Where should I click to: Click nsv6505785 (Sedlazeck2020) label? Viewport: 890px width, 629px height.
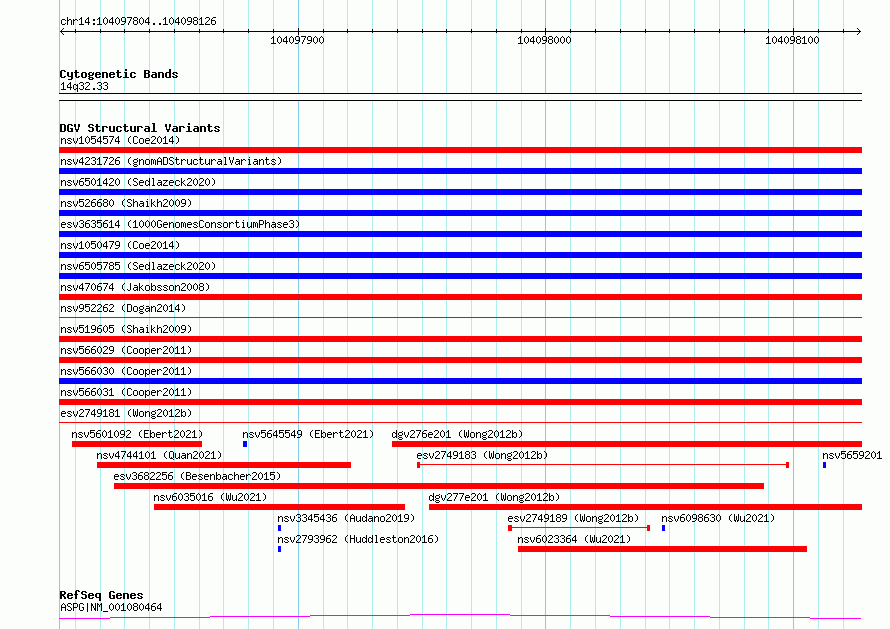pyautogui.click(x=138, y=266)
